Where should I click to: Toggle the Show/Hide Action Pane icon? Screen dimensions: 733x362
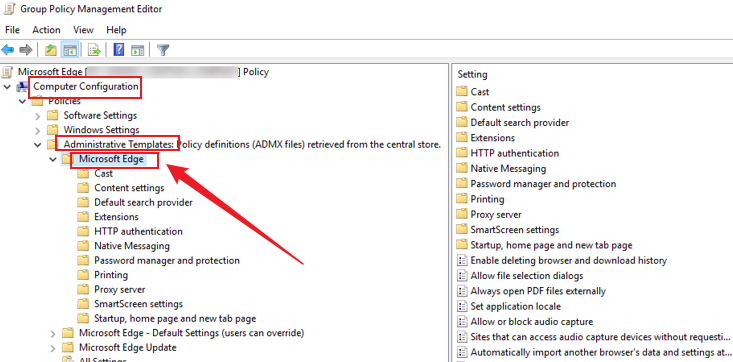click(137, 50)
